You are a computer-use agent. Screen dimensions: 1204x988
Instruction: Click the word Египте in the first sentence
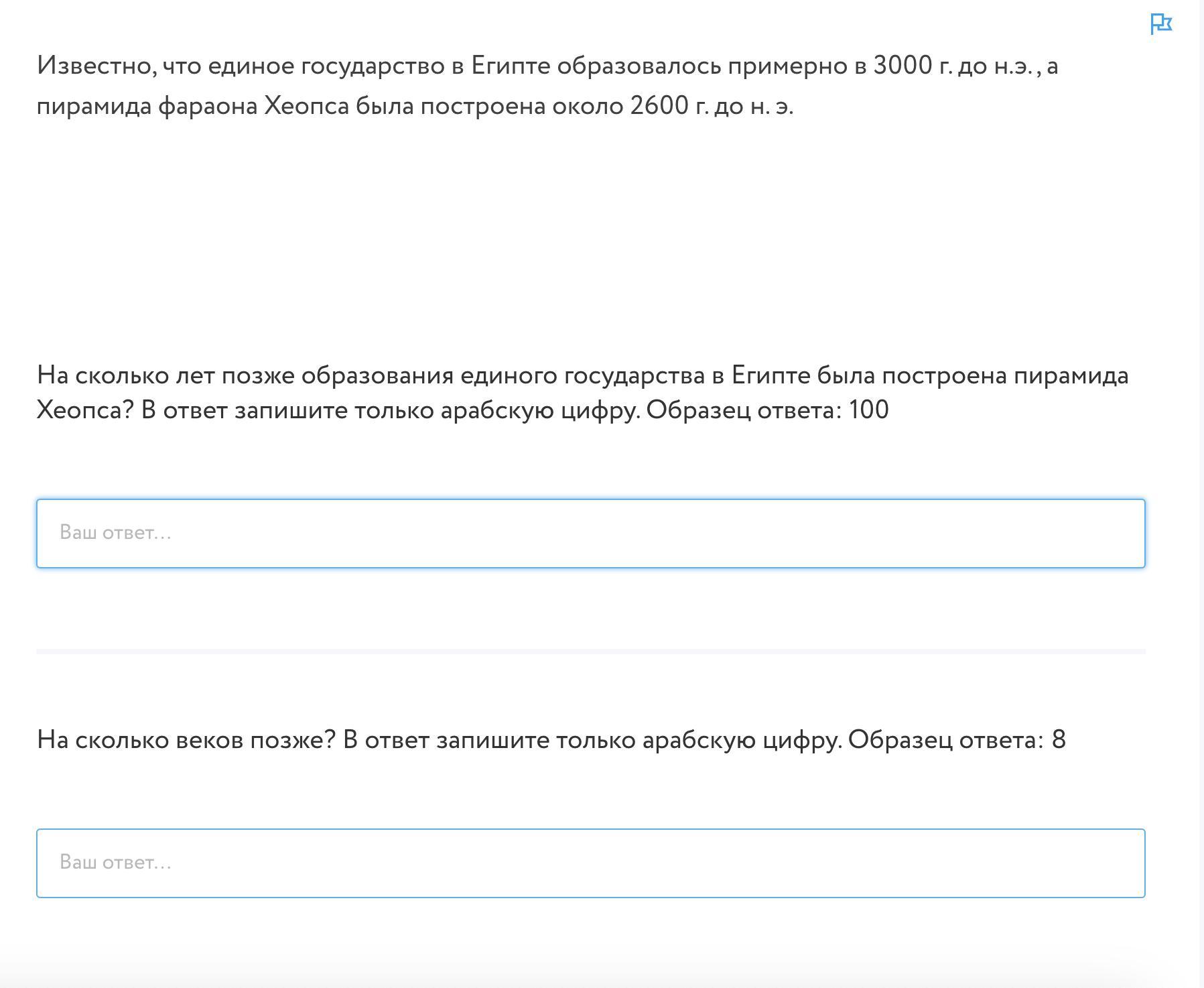tap(511, 66)
